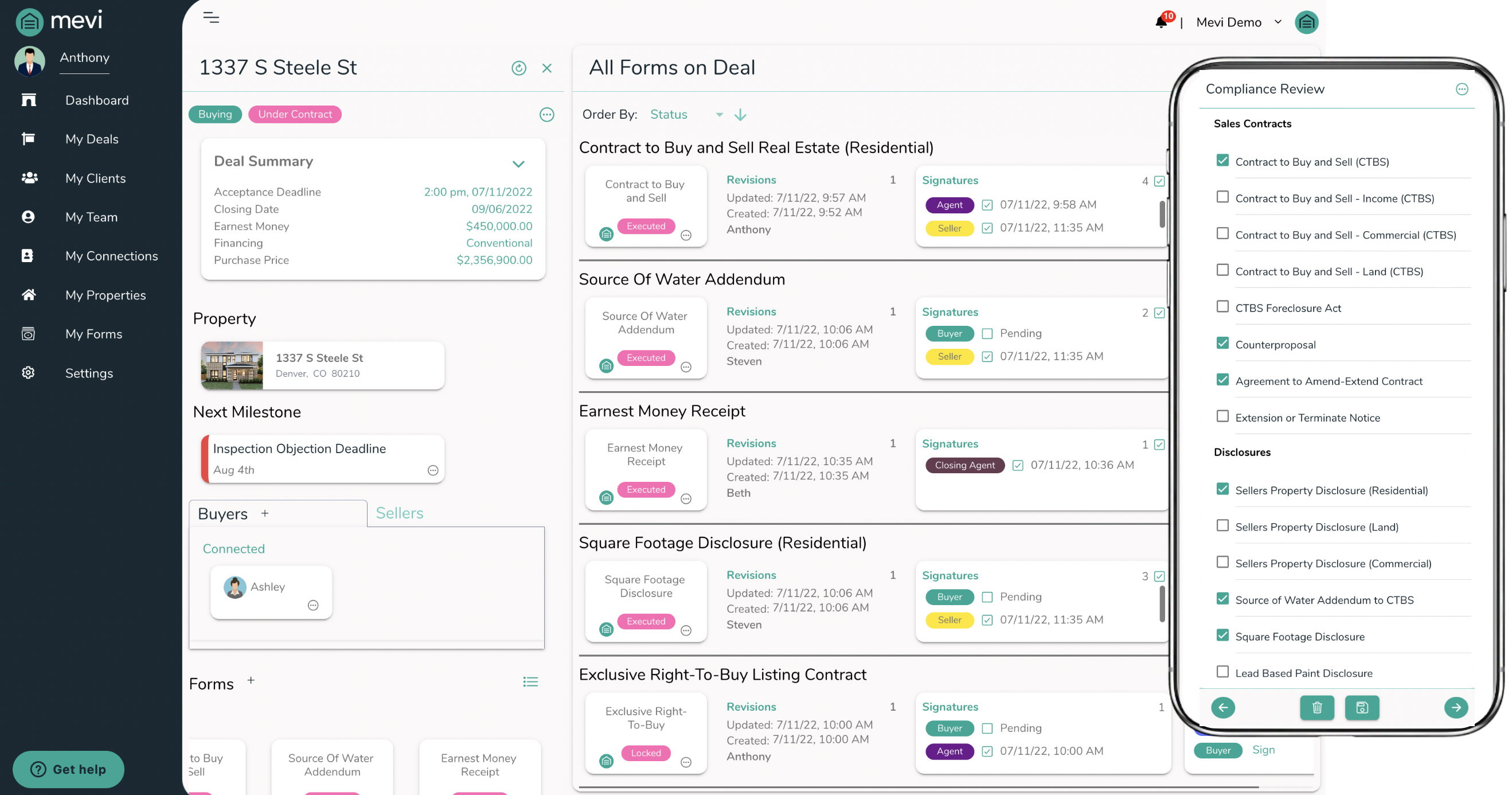Click the hamburger menu icon
The width and height of the screenshot is (1512, 795).
pos(211,18)
